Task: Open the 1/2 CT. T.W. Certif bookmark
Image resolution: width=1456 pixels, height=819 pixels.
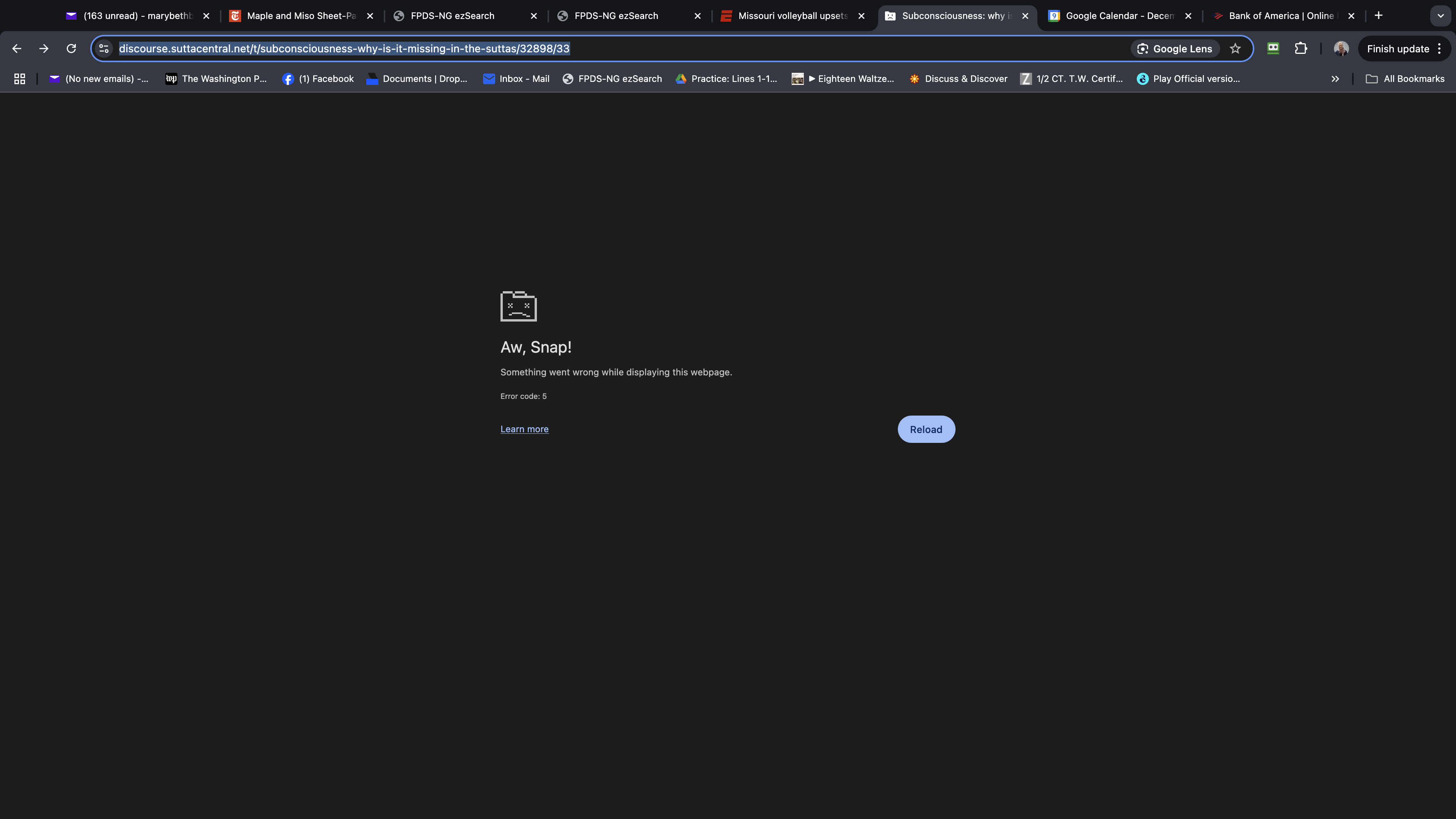Action: coord(1072,78)
